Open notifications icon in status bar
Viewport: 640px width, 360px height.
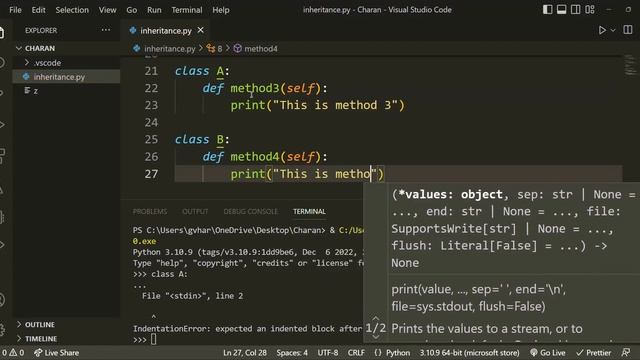point(626,353)
